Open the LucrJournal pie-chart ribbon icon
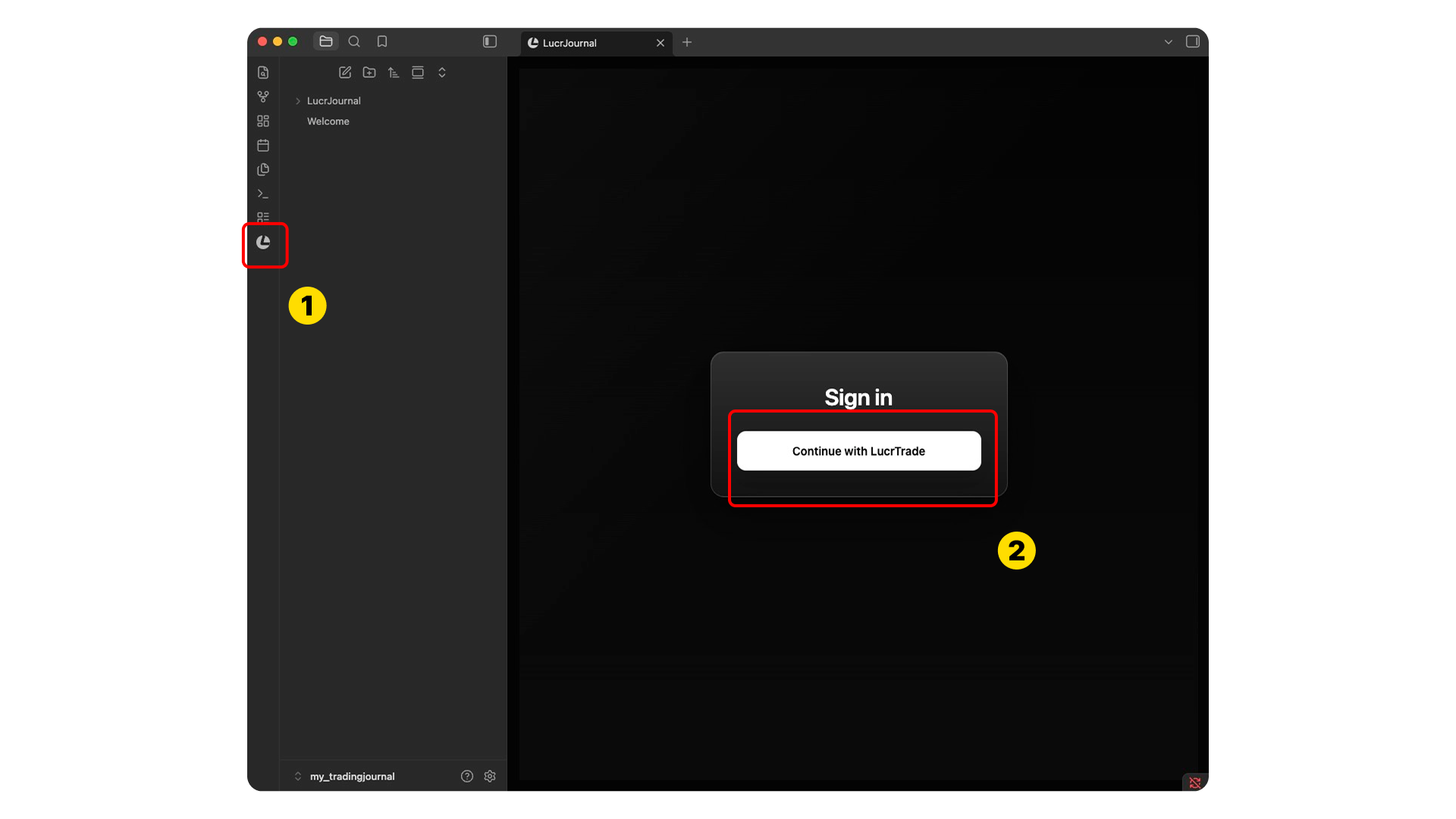Screen dimensions: 1456x819 [263, 243]
